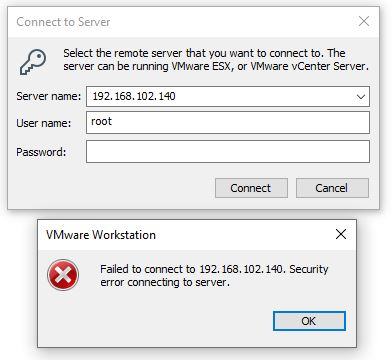
Task: Click the 'VMware vCenter Server' text in the description
Action: click(309, 66)
